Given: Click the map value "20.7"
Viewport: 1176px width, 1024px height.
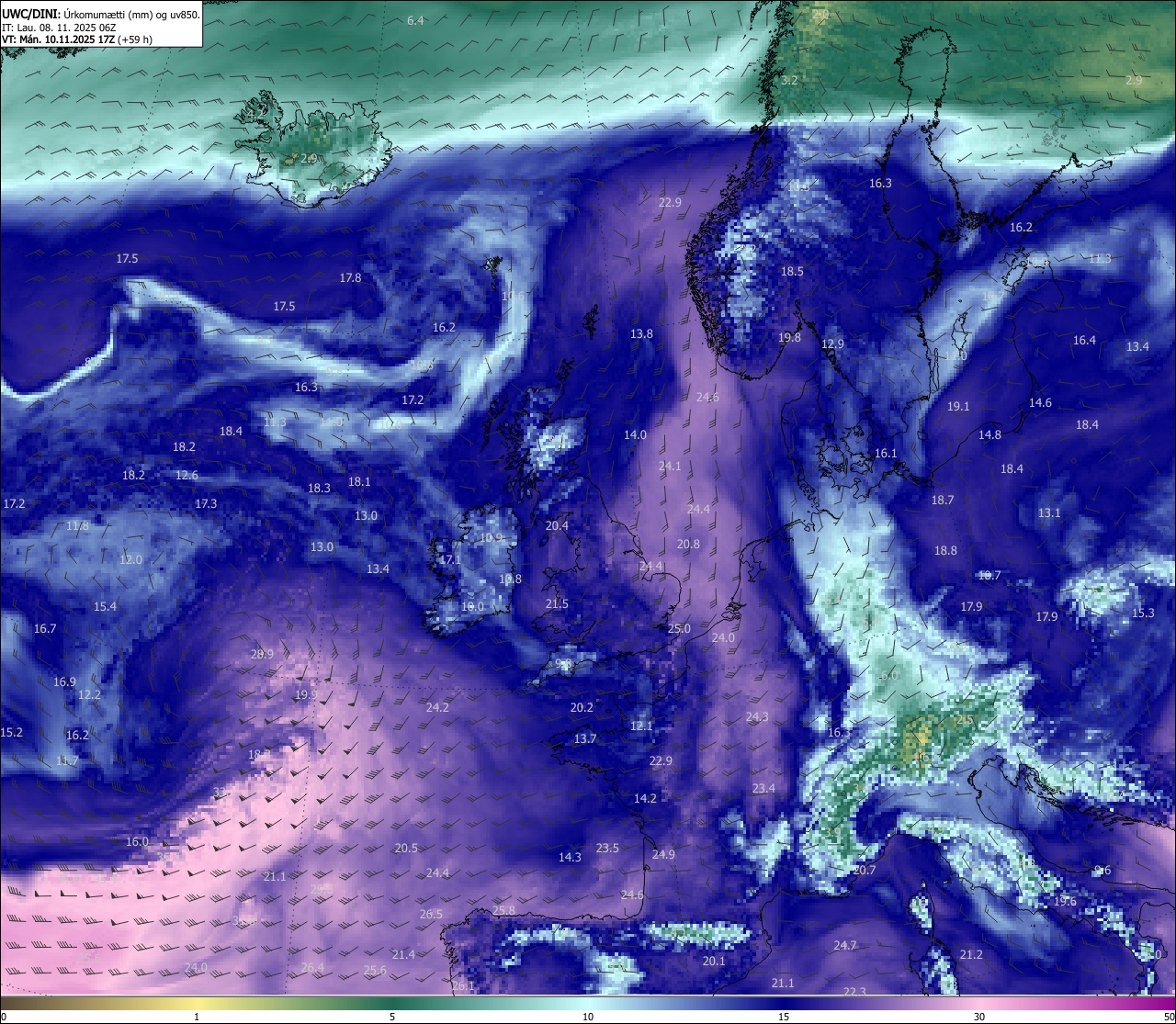Looking at the screenshot, I should (x=865, y=870).
